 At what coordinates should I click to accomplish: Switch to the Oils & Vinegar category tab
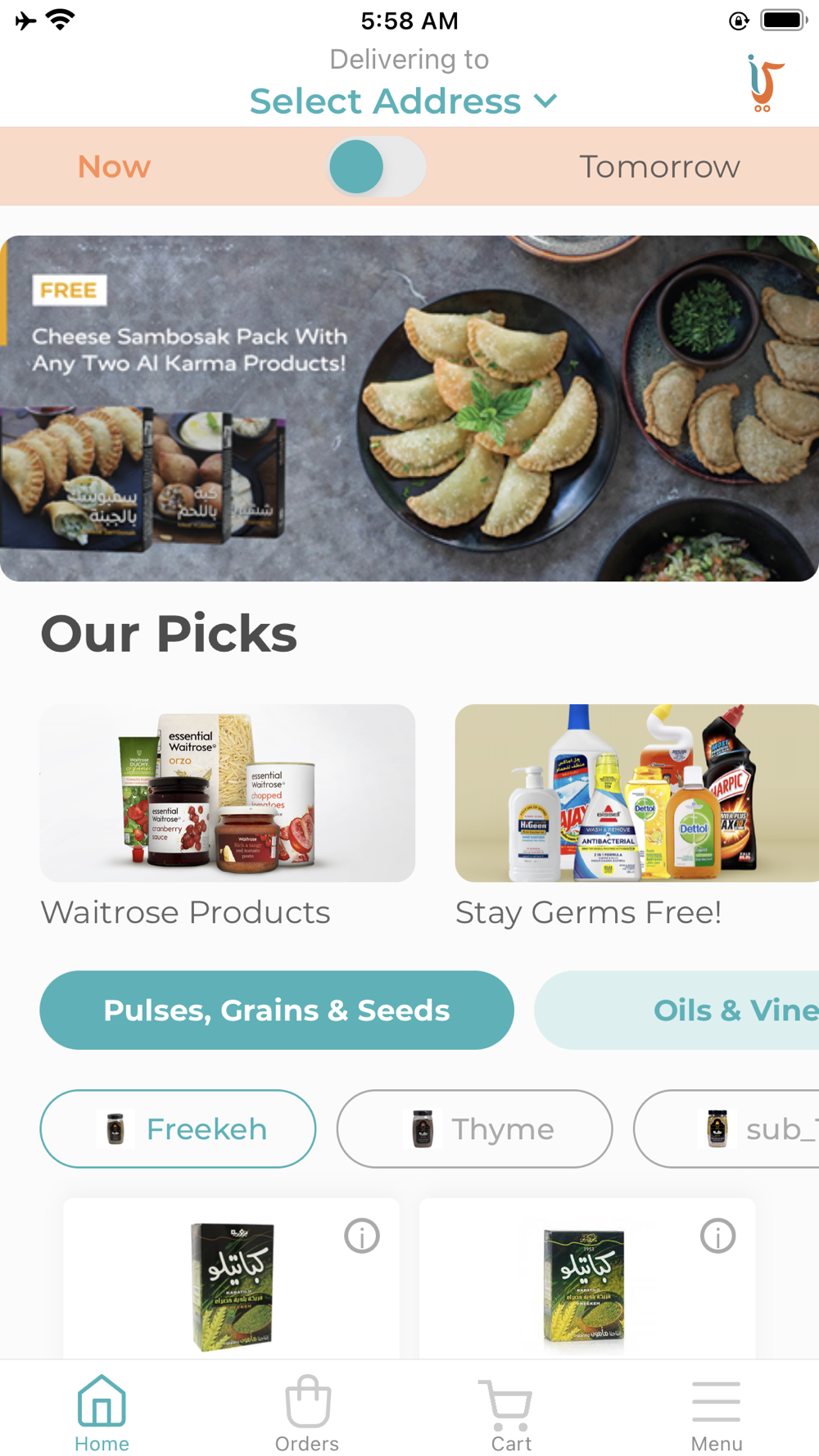(676, 1010)
